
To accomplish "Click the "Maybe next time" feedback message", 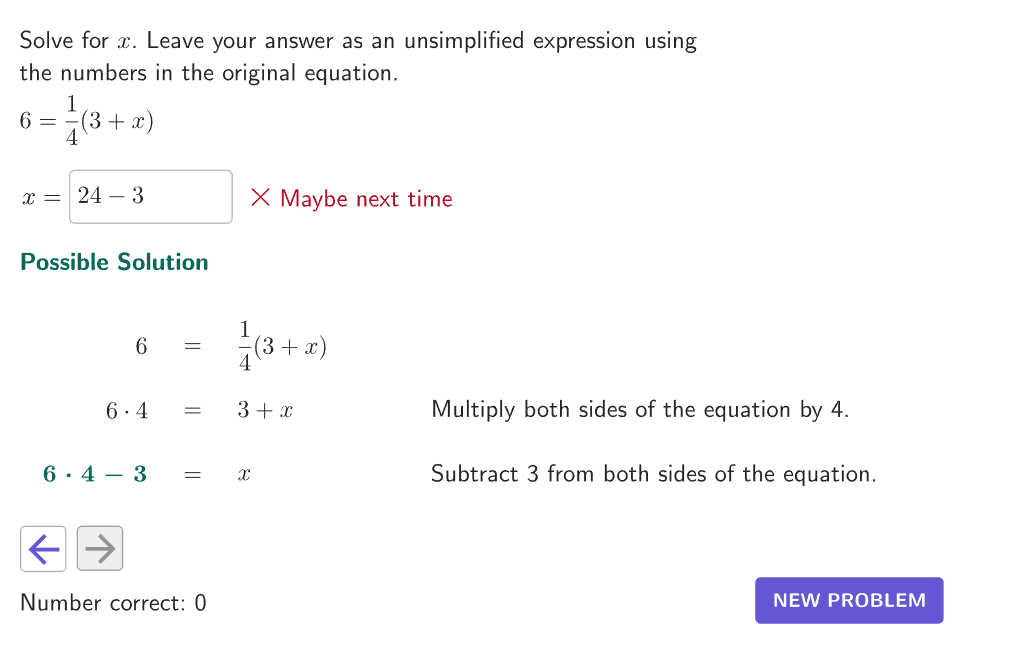I will coord(366,199).
